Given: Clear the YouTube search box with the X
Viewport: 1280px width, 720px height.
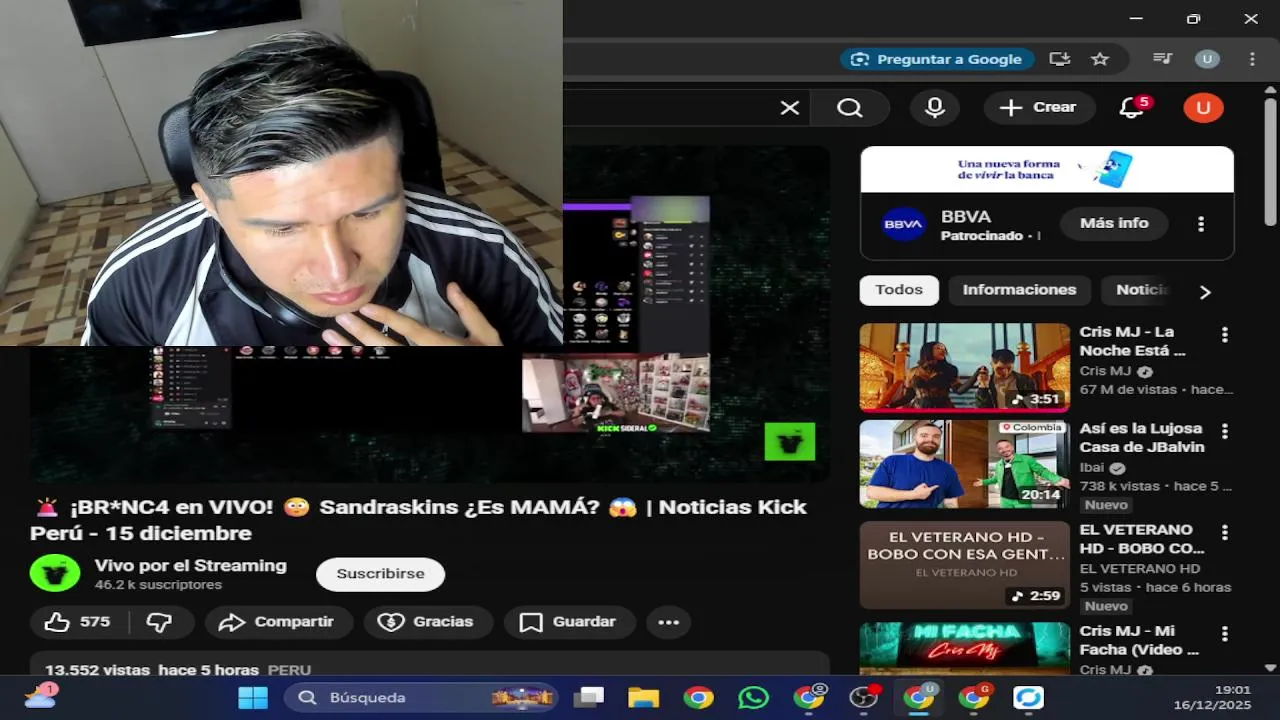Looking at the screenshot, I should tap(790, 108).
